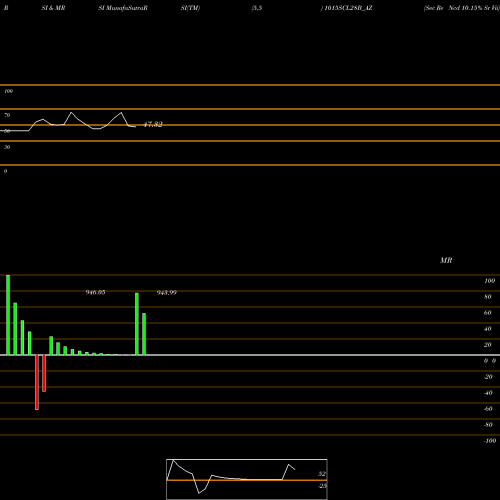The image size is (500, 500).
Task: Click the MR axis label -100
Action: click(x=490, y=441)
